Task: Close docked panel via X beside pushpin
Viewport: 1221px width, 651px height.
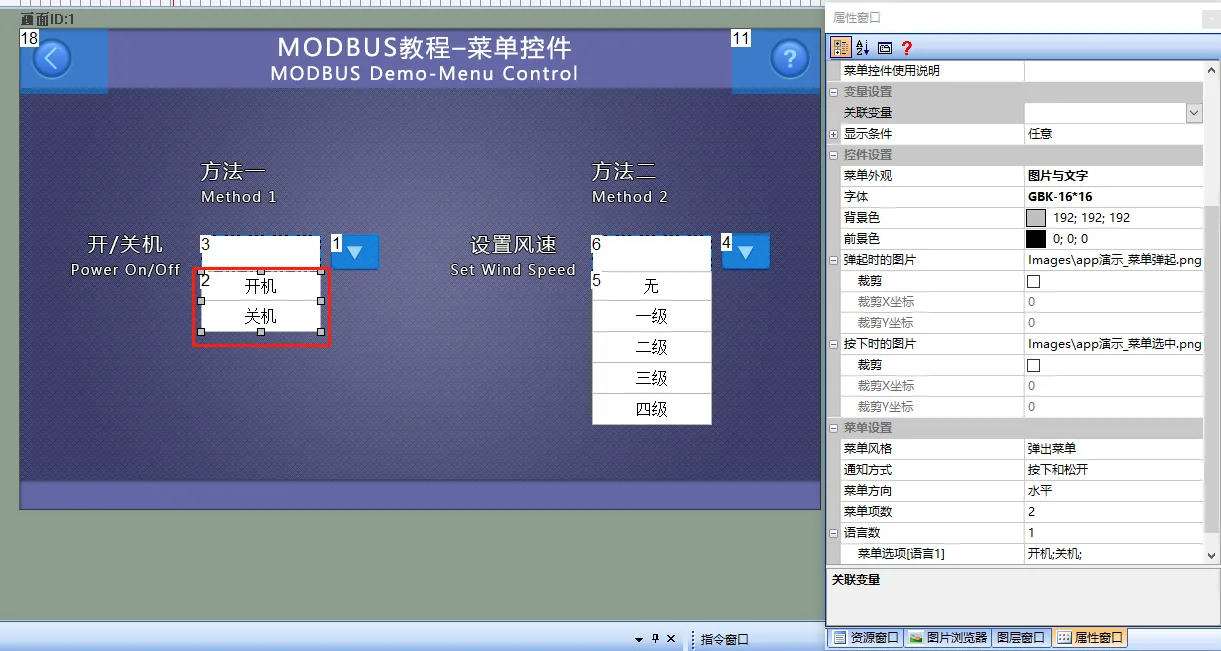Action: (671, 638)
